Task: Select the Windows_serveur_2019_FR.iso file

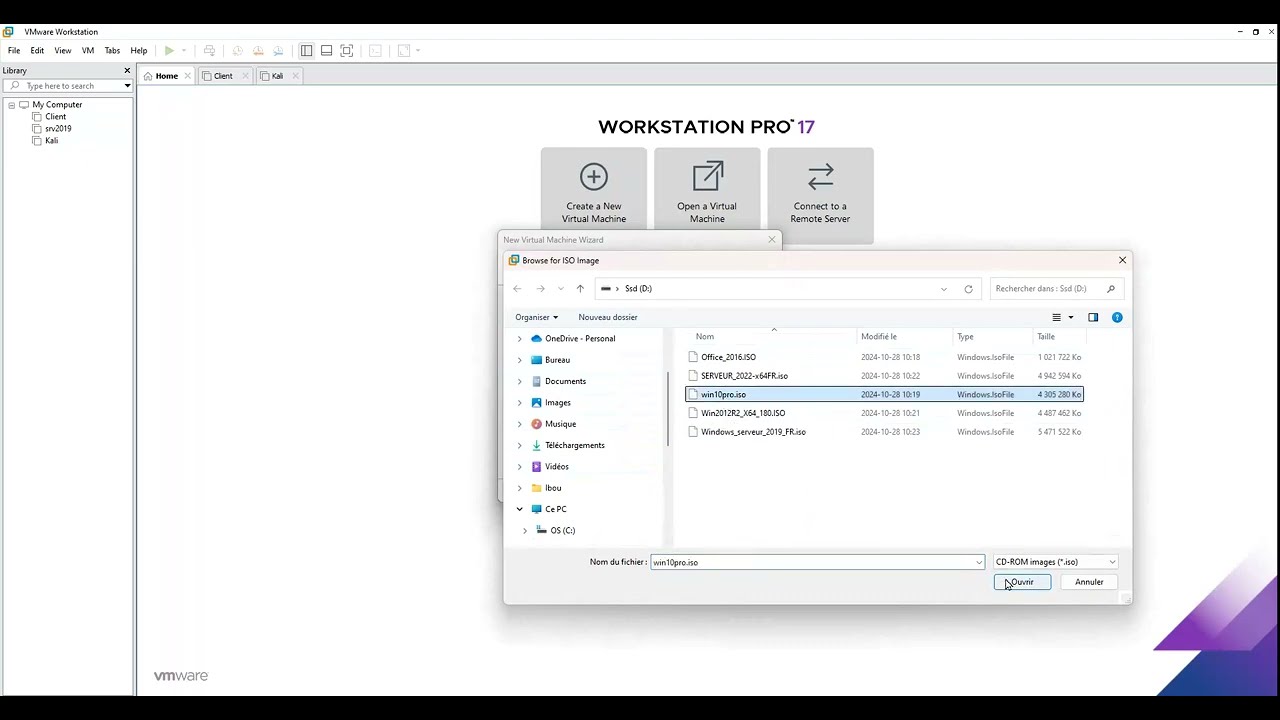Action: coord(884,432)
